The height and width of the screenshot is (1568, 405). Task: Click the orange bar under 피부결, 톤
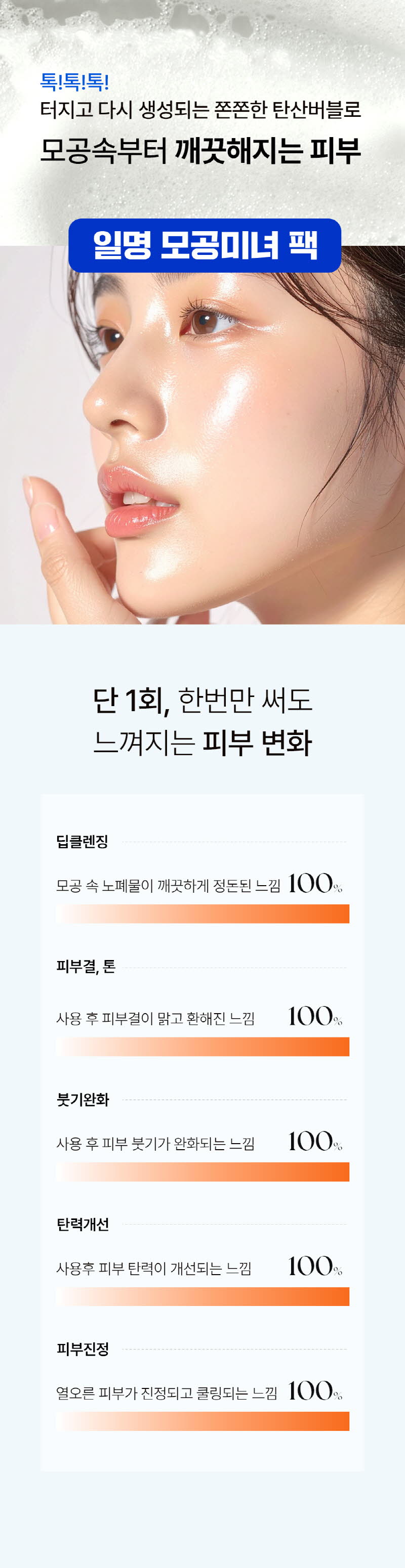203,1047
